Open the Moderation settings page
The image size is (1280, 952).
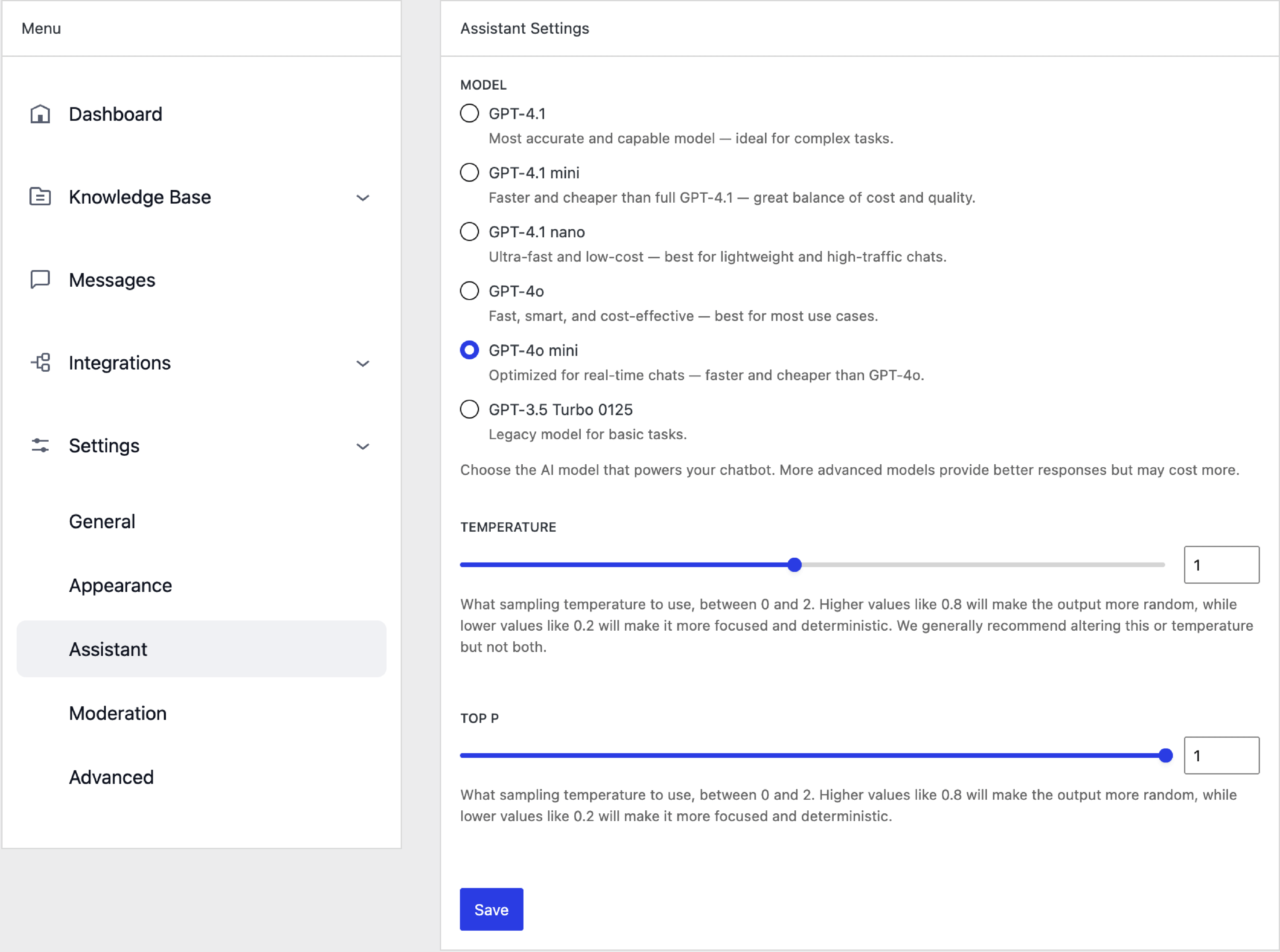(117, 713)
